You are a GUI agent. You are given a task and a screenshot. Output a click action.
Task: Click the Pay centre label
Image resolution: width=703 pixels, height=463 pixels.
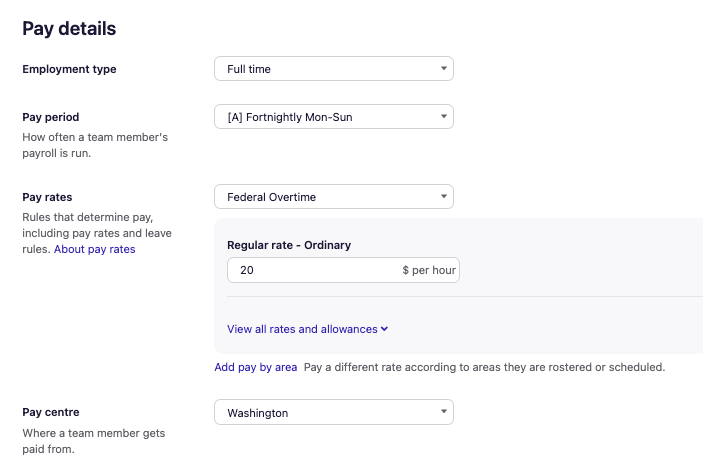click(51, 412)
